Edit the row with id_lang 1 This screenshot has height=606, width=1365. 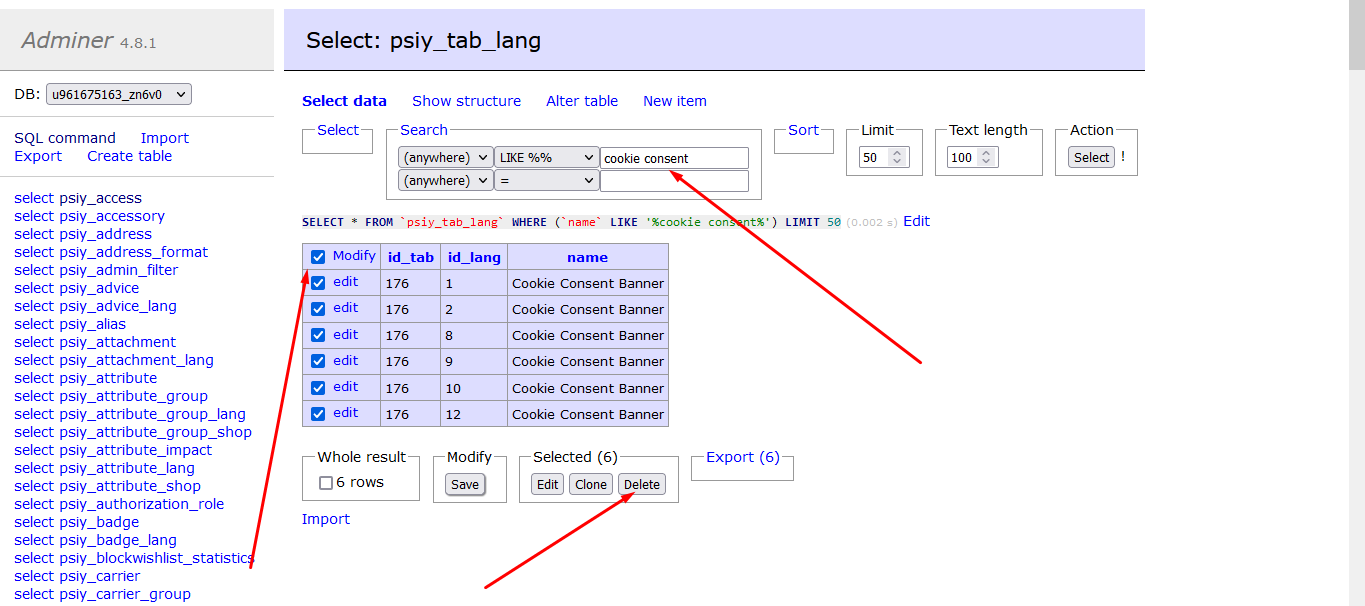(345, 282)
